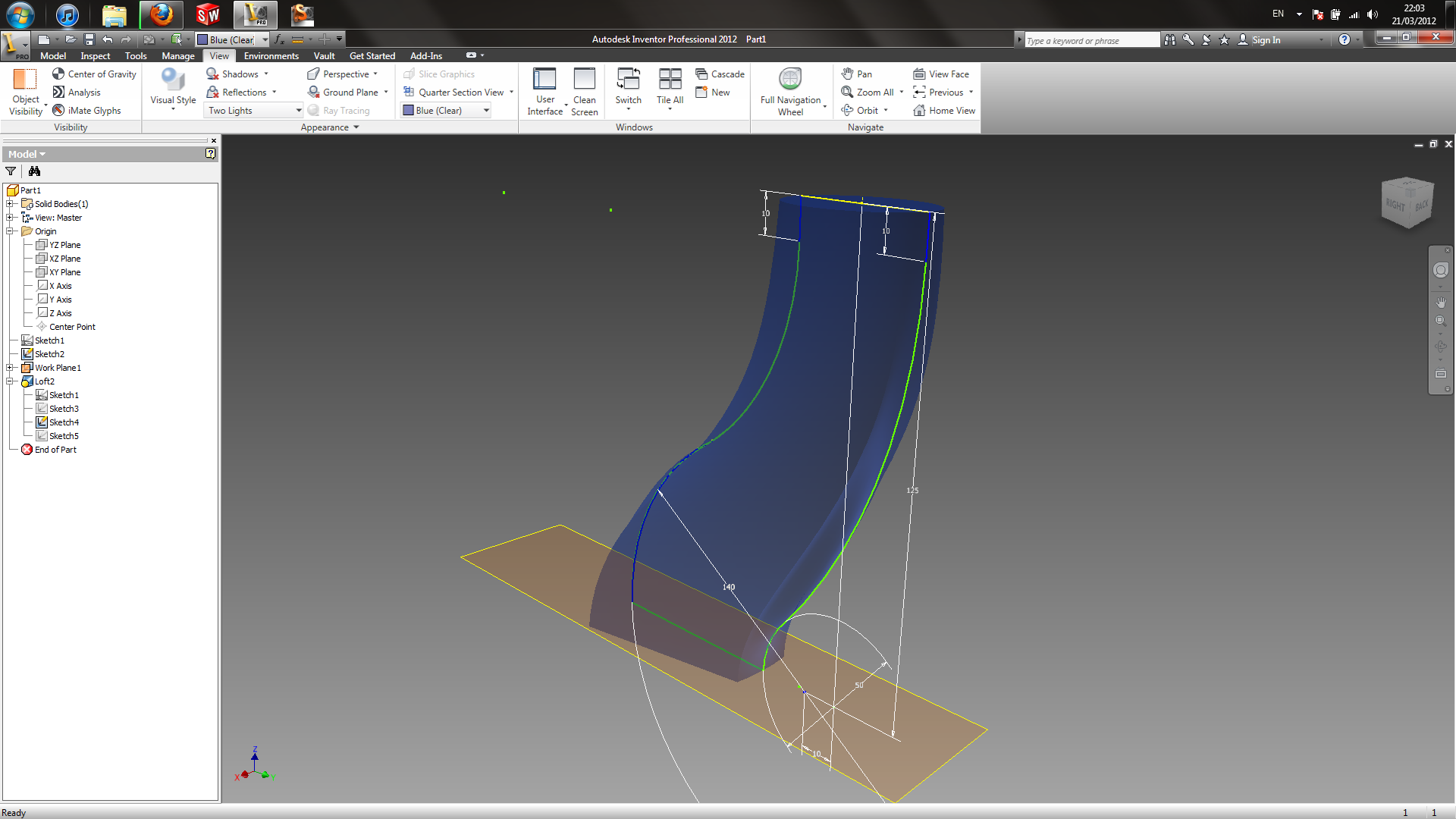The width and height of the screenshot is (1456, 819).
Task: Open the Environments ribbon tab
Action: coord(271,56)
